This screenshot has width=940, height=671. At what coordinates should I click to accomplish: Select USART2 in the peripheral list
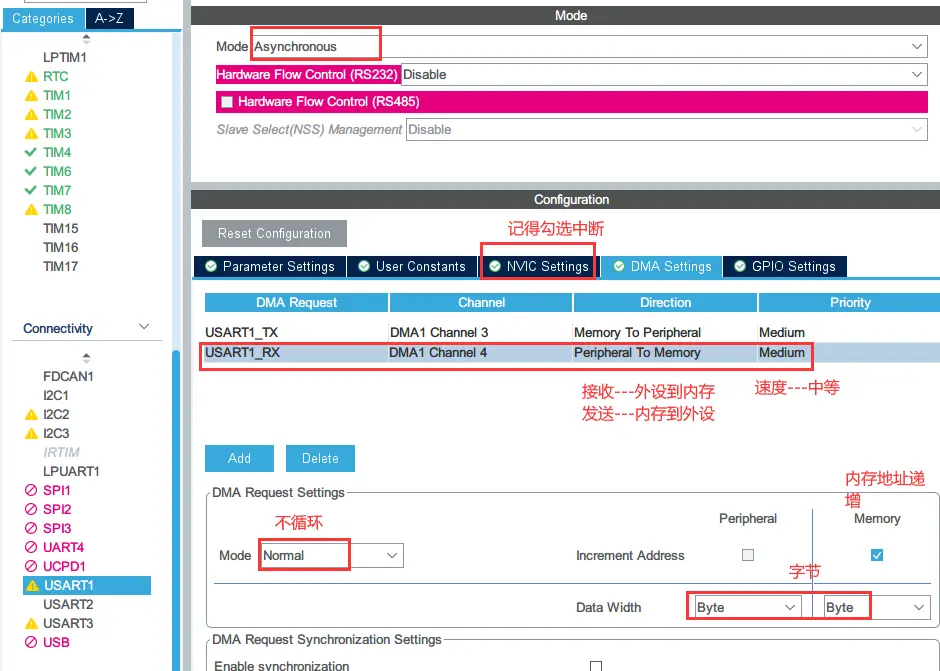tap(68, 604)
